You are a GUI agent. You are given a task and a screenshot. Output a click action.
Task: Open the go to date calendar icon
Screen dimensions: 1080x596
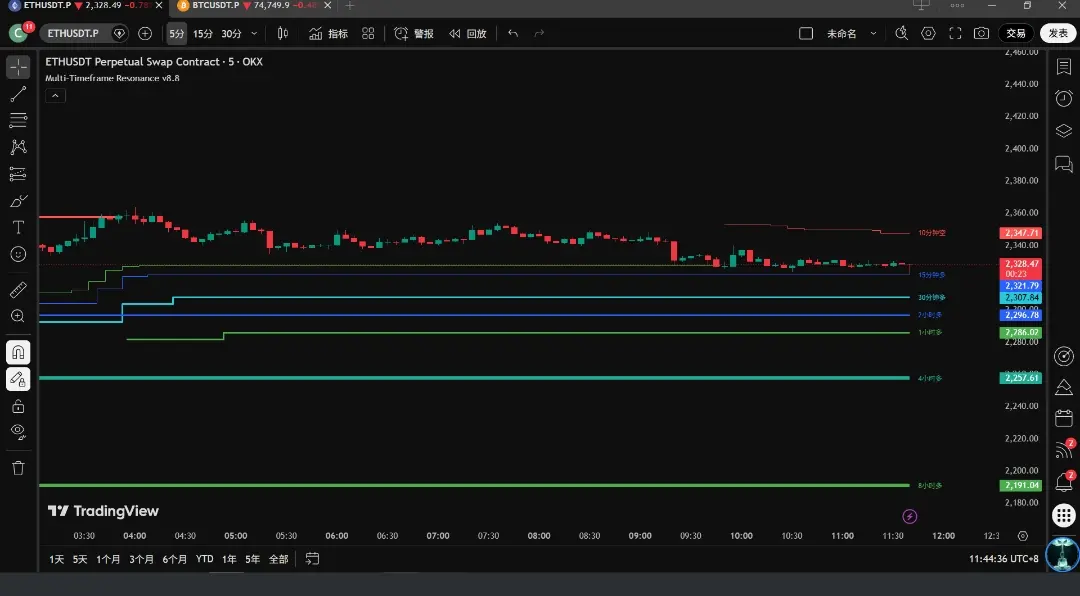[312, 559]
